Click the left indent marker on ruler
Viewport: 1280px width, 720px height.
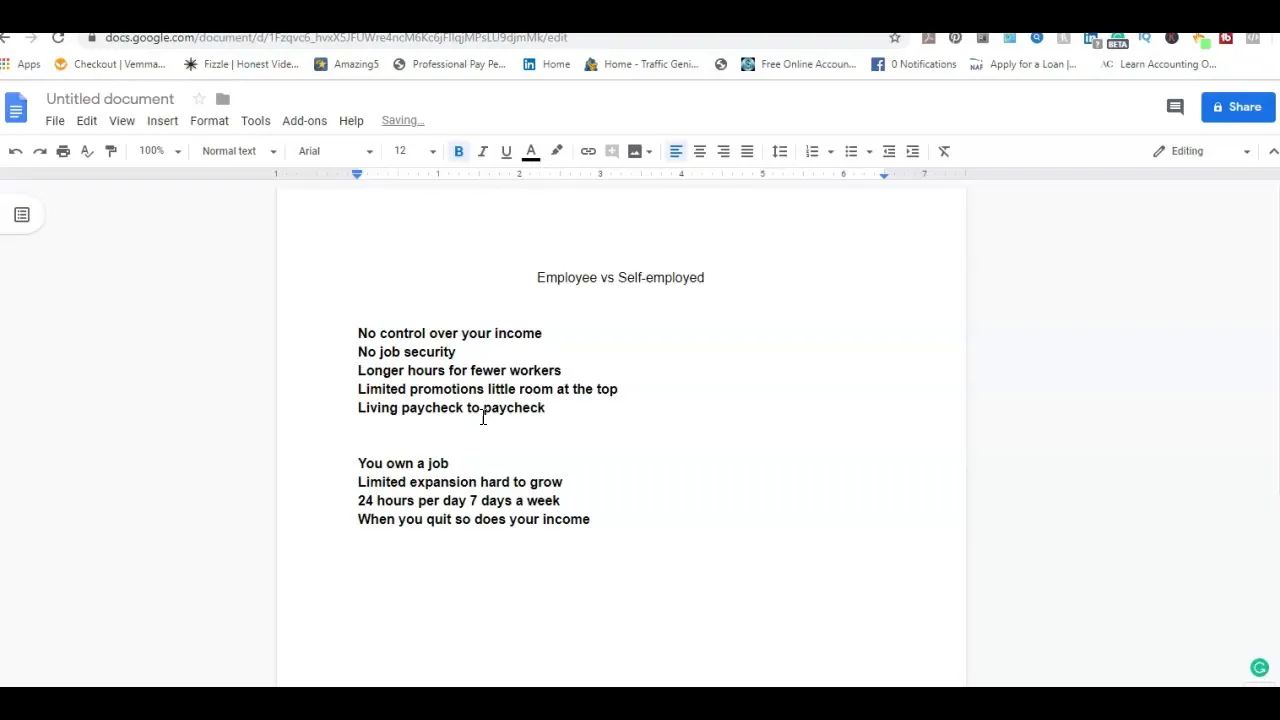point(357,175)
